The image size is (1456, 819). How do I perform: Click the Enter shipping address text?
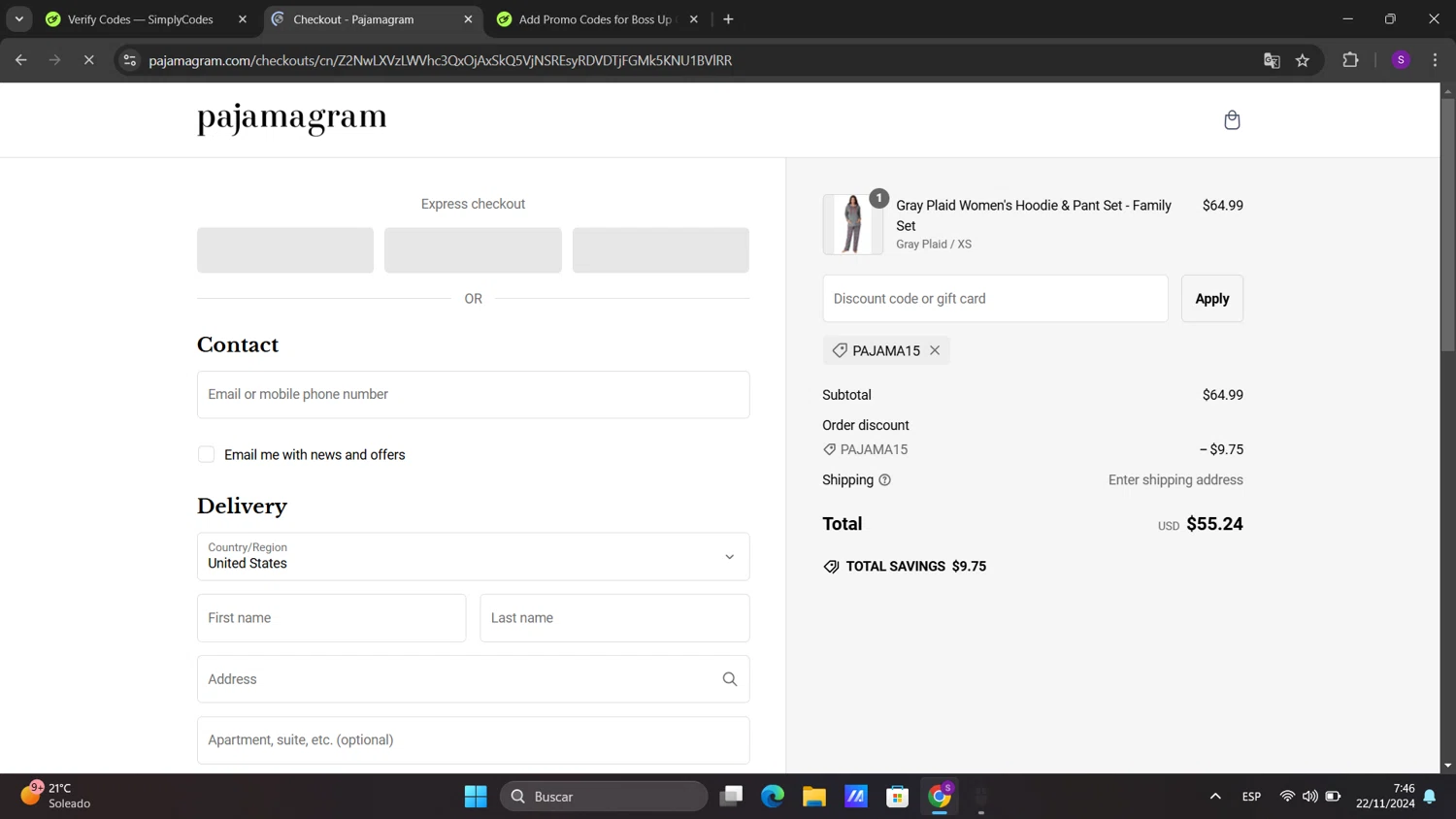pos(1175,480)
